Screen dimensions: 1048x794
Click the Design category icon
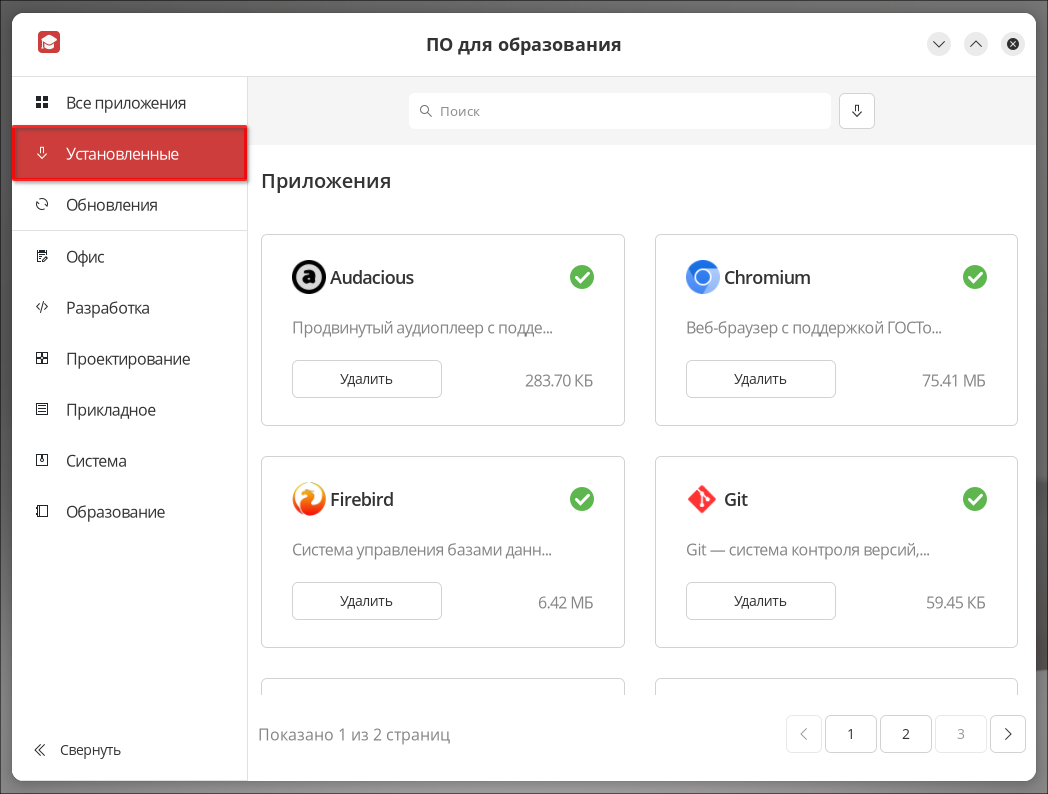pyautogui.click(x=42, y=358)
